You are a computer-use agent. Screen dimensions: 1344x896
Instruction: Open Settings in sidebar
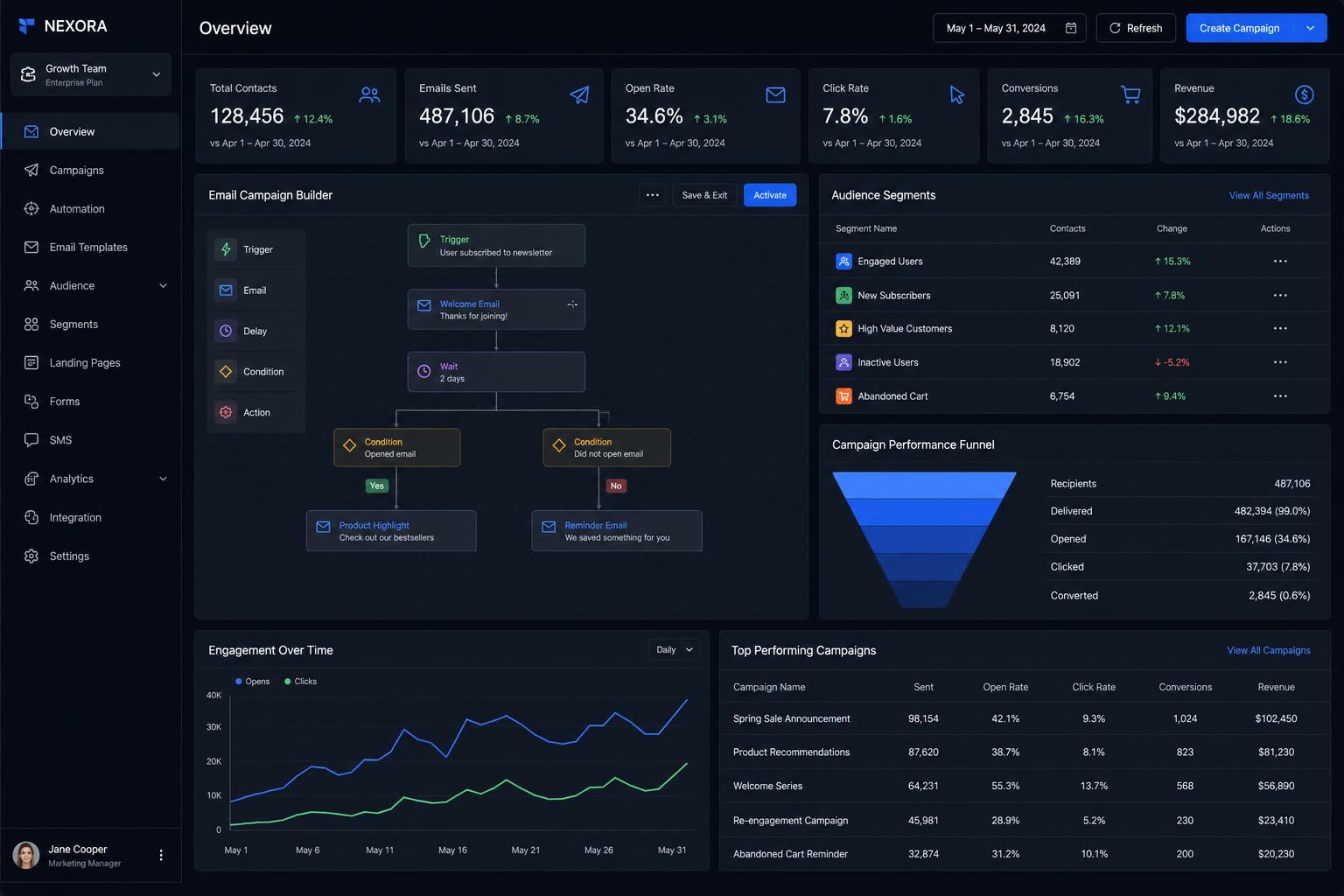click(x=91, y=556)
